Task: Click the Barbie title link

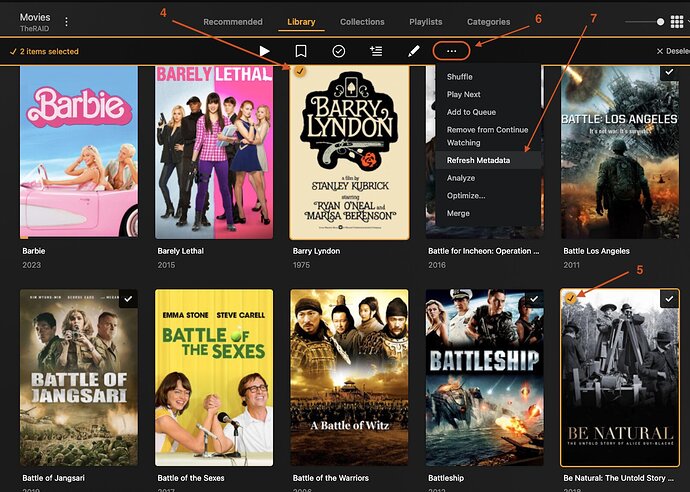Action: [34, 251]
